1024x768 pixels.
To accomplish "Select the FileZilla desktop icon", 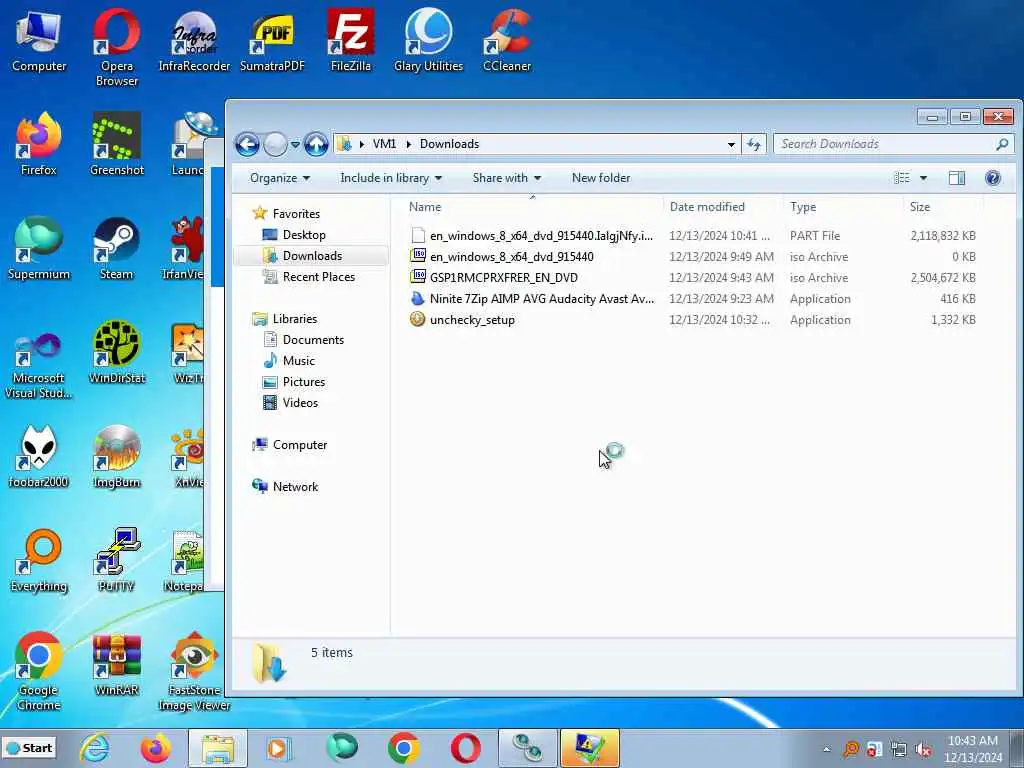I will (x=351, y=40).
